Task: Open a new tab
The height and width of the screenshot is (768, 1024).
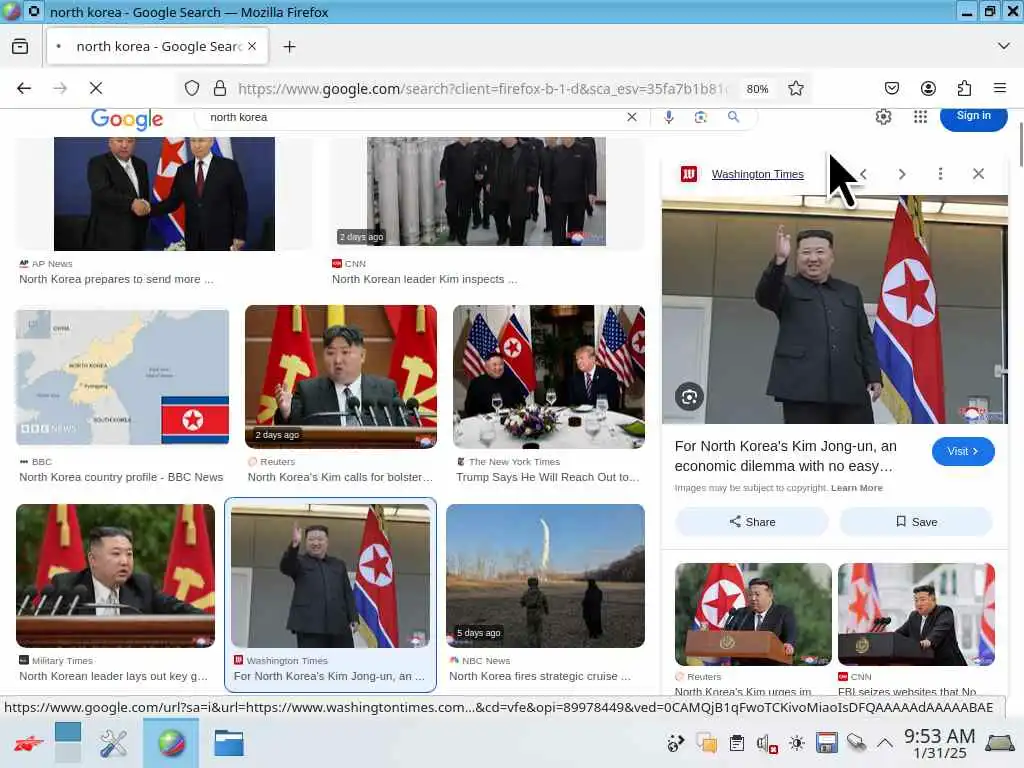Action: (x=289, y=46)
